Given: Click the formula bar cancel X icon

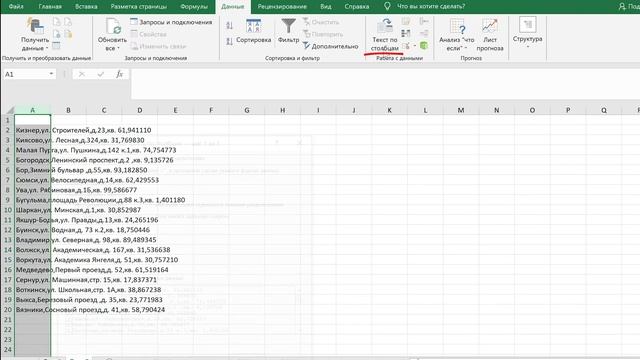Looking at the screenshot, I should 82,74.
